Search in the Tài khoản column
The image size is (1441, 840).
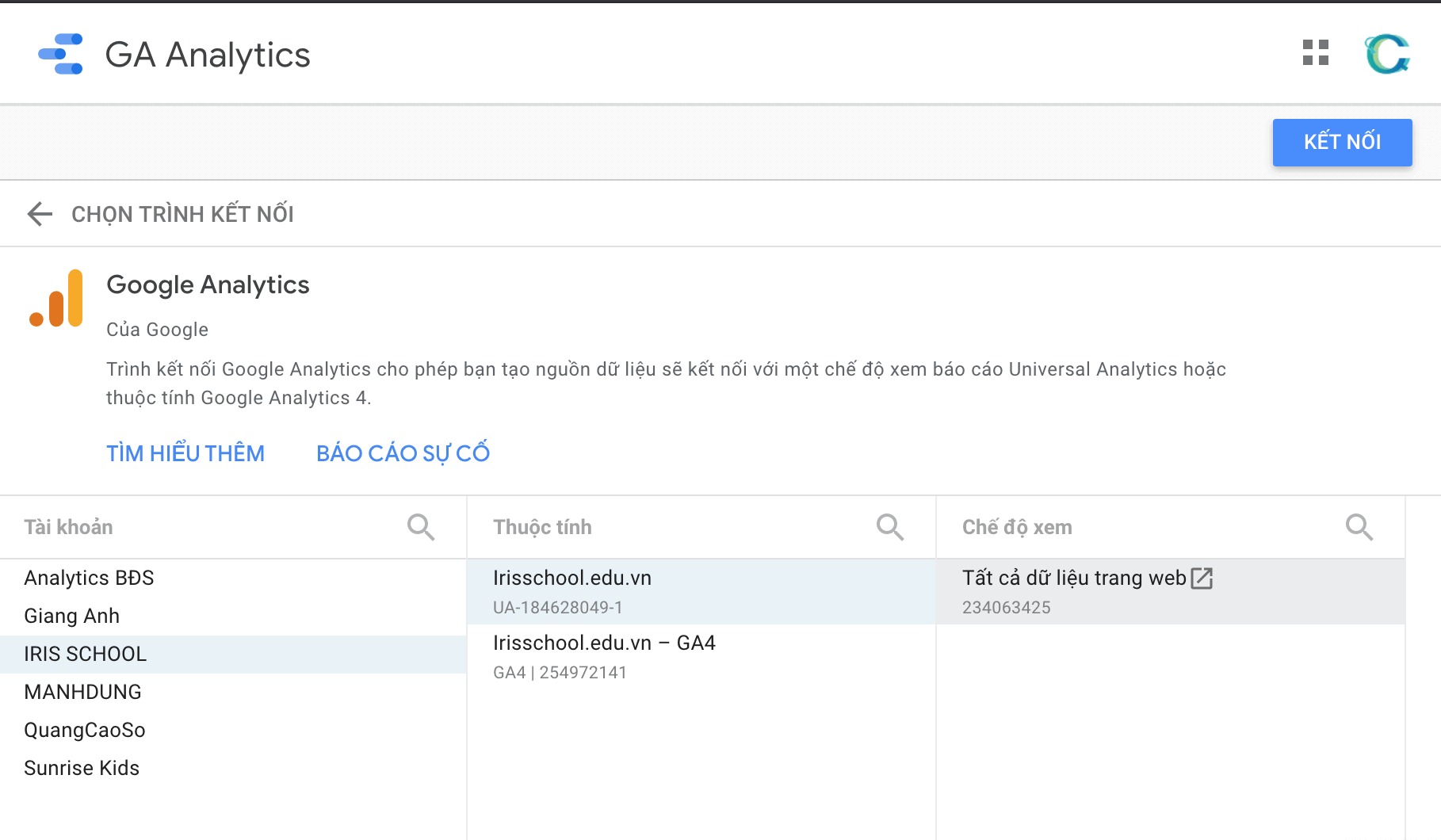[x=421, y=527]
